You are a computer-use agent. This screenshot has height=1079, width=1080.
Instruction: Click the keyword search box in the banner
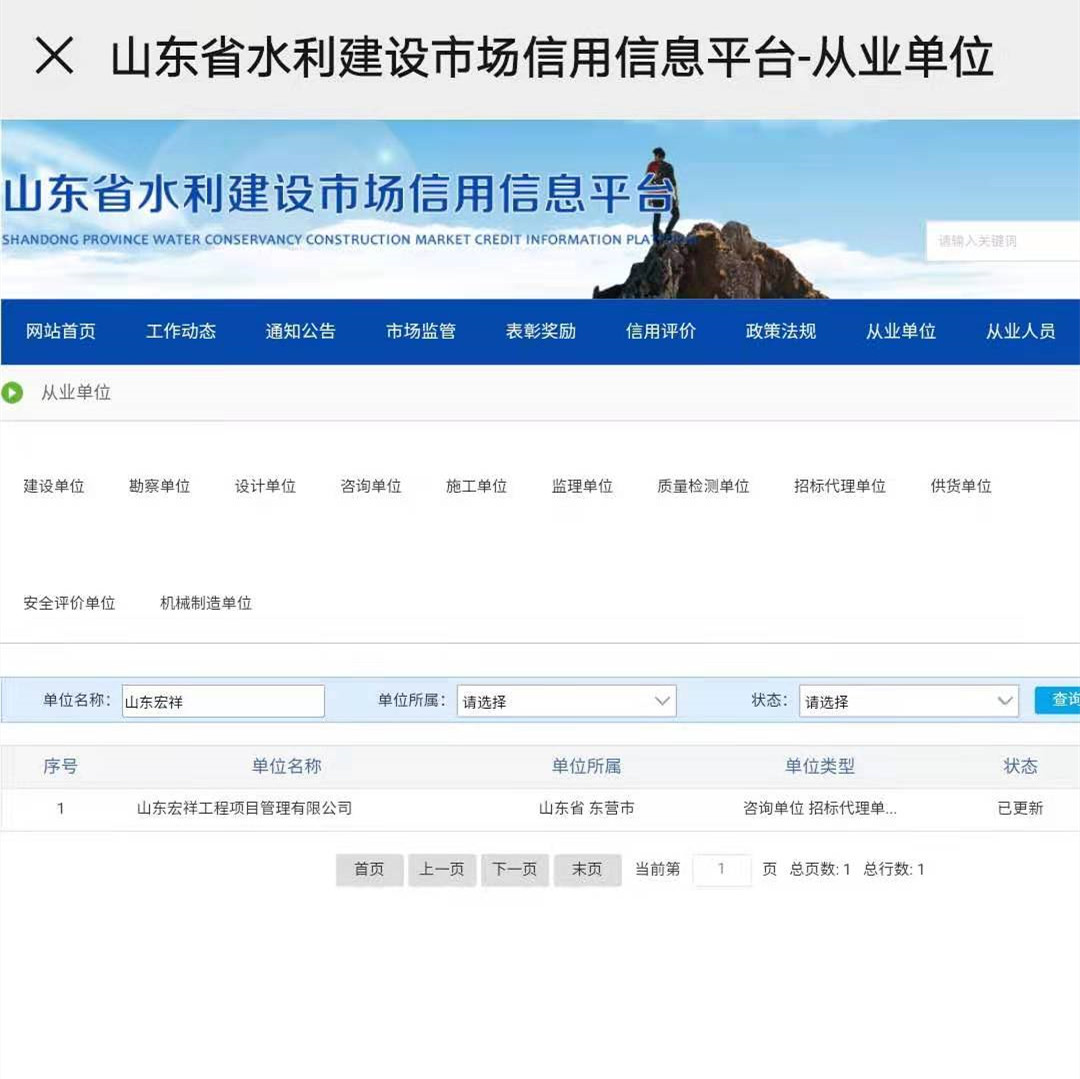point(1003,241)
